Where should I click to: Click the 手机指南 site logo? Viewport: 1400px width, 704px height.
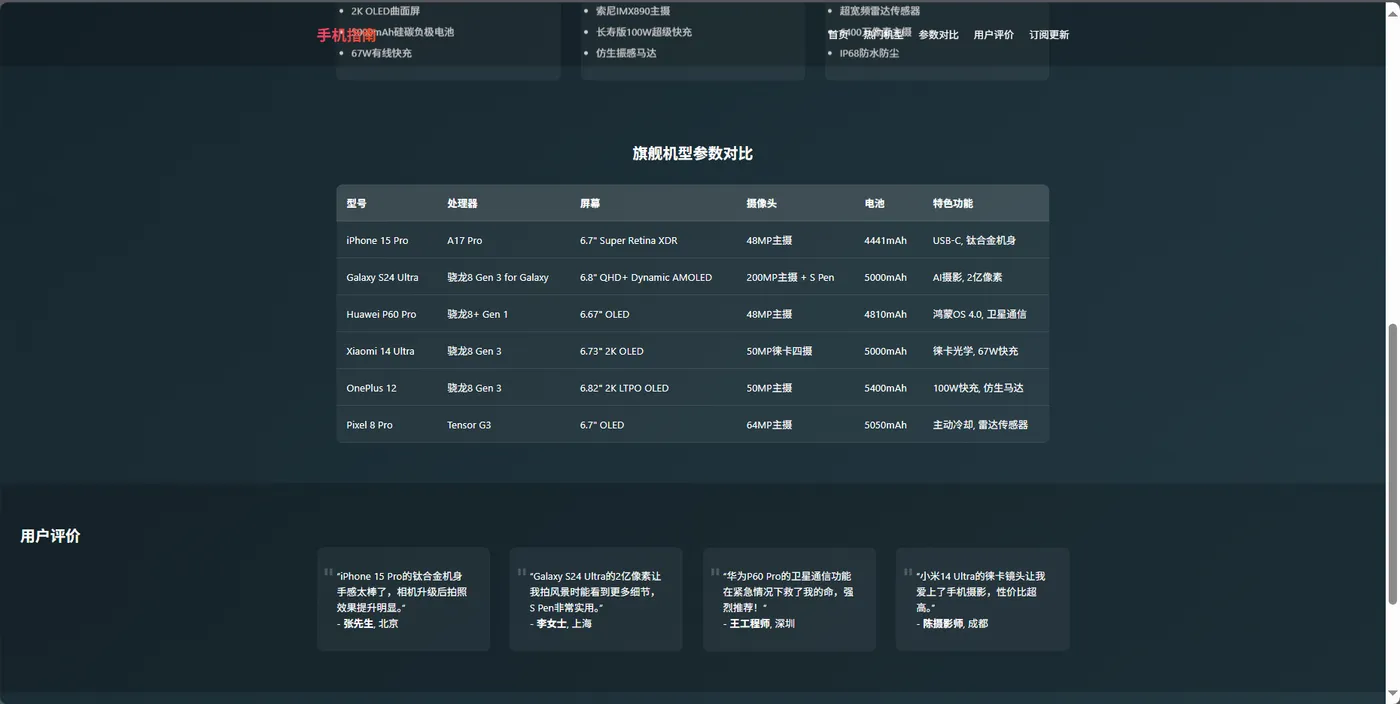[347, 35]
